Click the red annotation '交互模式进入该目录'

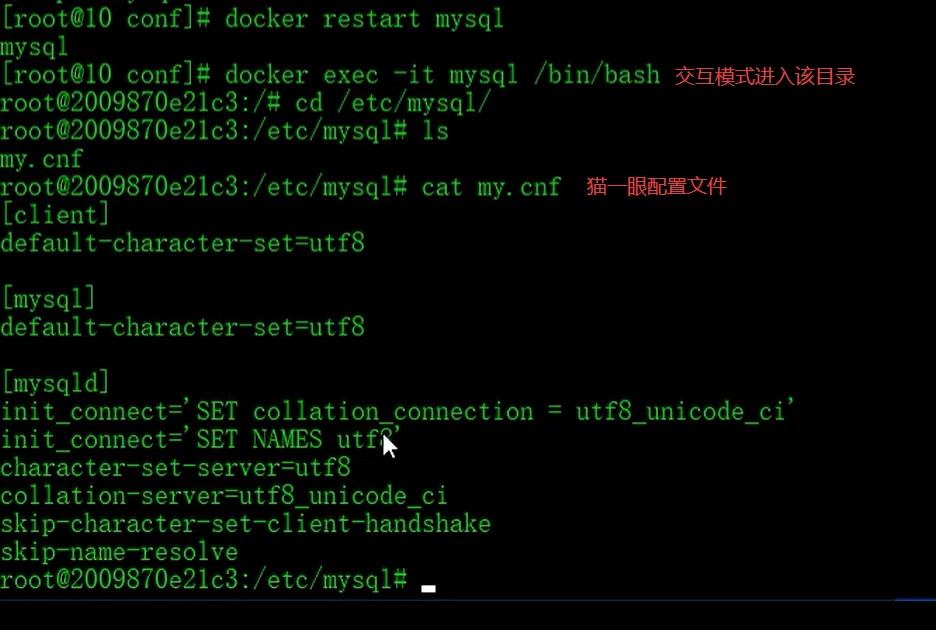click(765, 76)
